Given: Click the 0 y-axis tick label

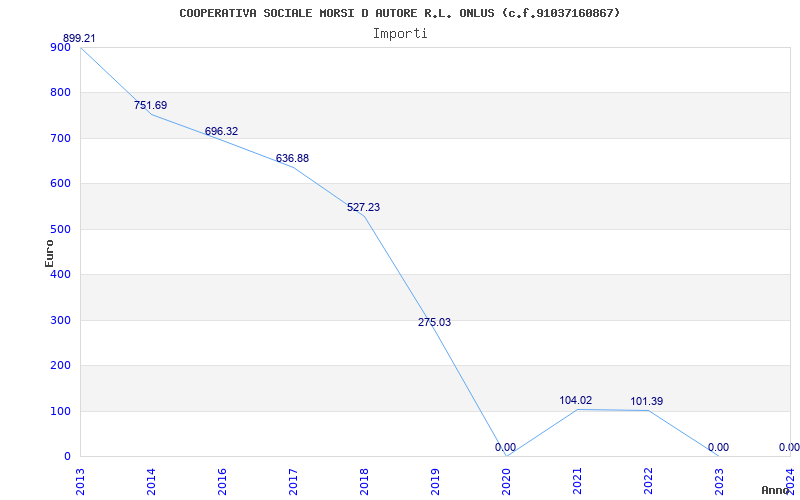Looking at the screenshot, I should click(67, 456).
